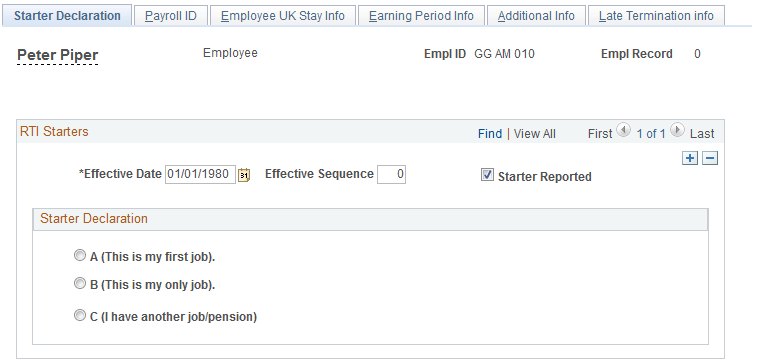This screenshot has height=363, width=759.
Task: Open the Employee UK Stay Info tab
Action: point(283,15)
